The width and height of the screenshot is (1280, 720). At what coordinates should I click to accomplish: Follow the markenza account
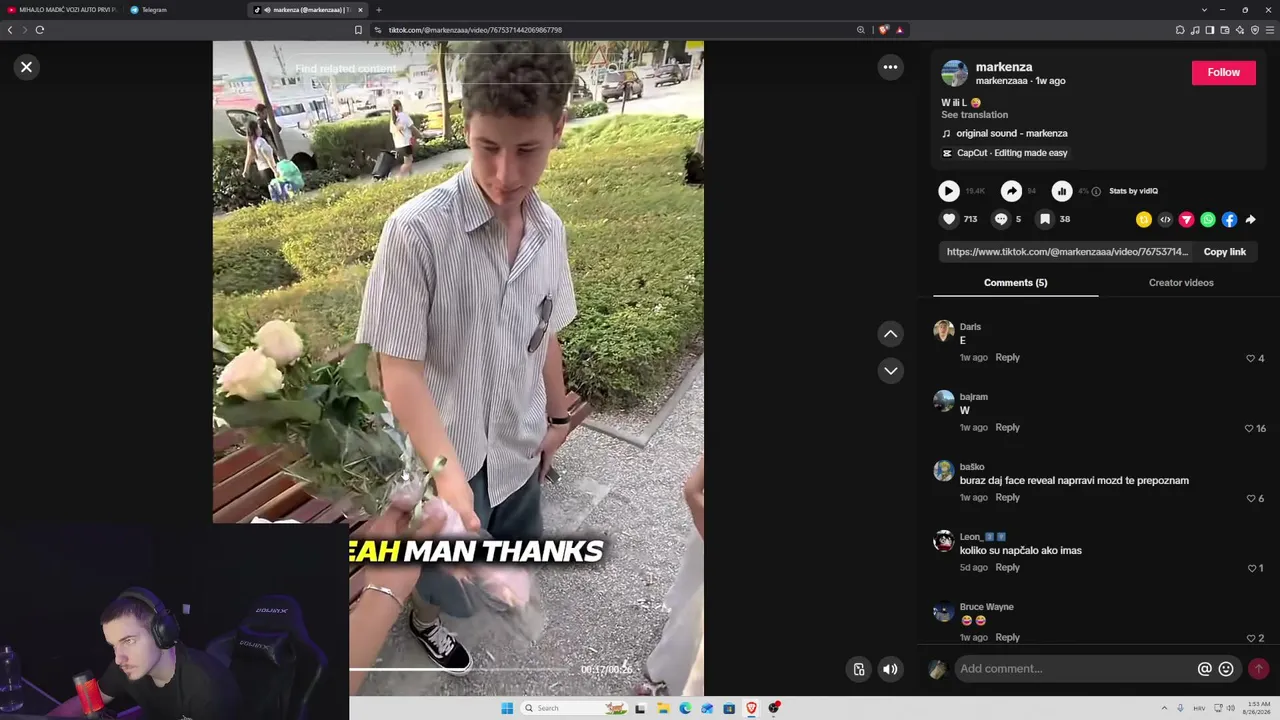pos(1223,72)
